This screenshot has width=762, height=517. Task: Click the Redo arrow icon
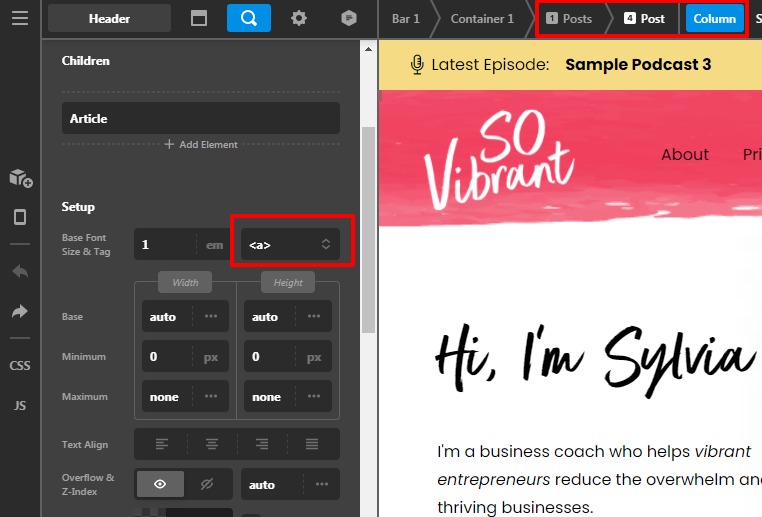[20, 311]
